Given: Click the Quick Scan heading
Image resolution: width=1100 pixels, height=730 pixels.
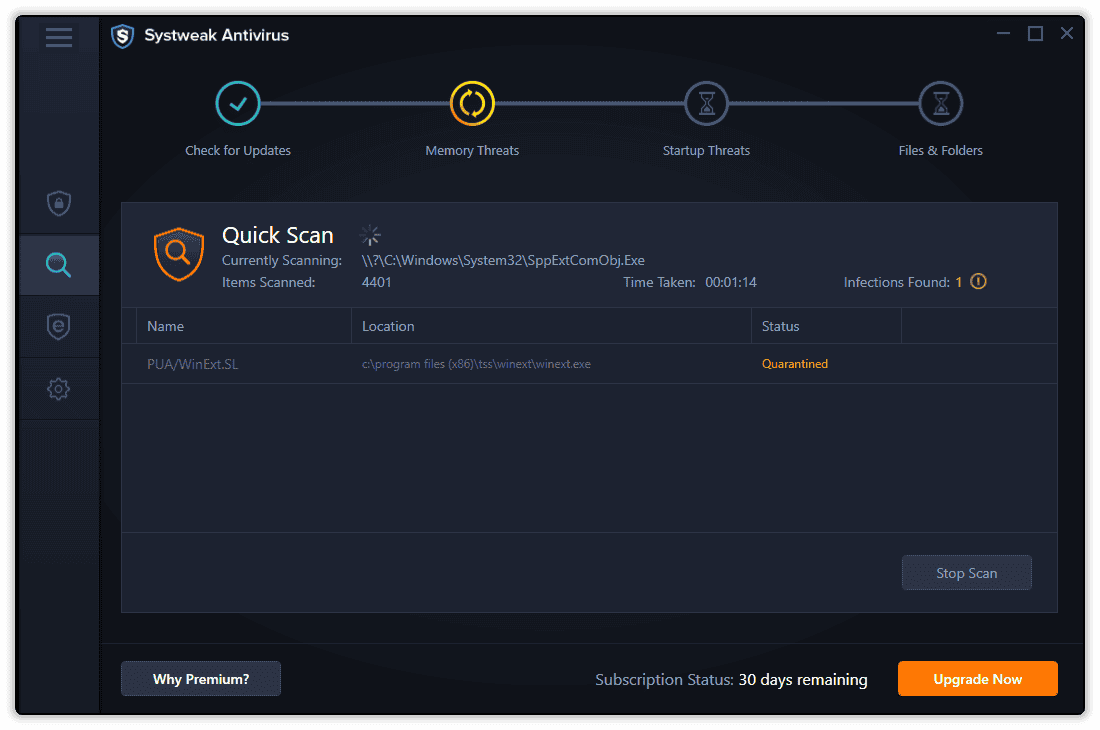Looking at the screenshot, I should [278, 236].
